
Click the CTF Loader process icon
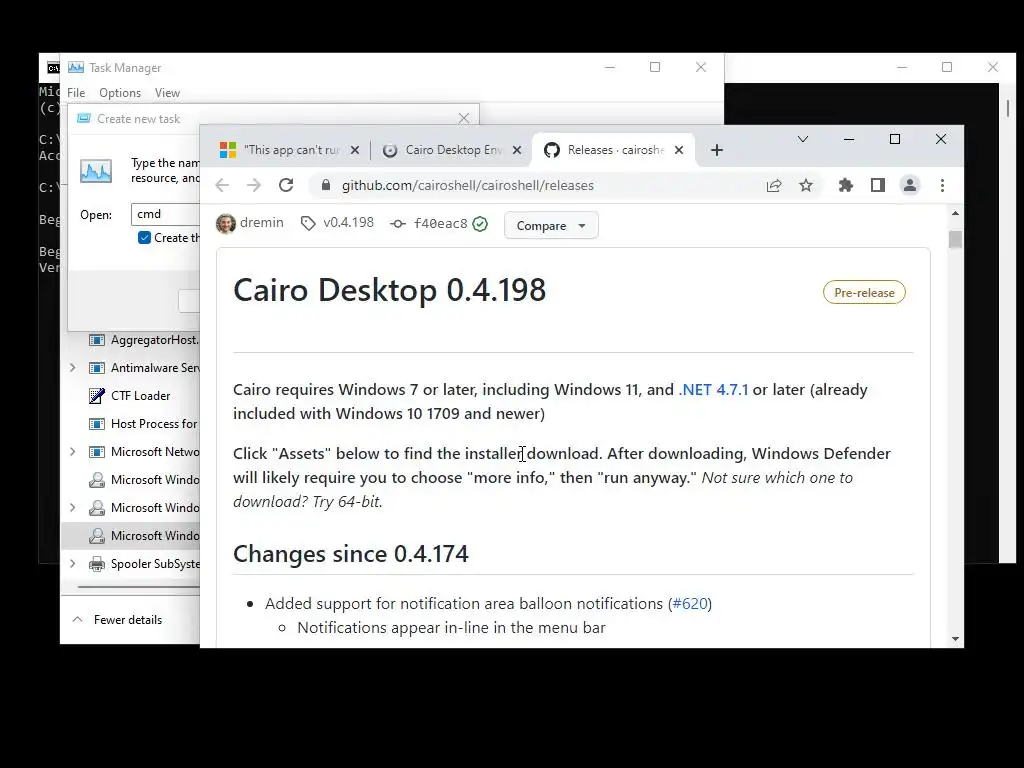pyautogui.click(x=97, y=396)
